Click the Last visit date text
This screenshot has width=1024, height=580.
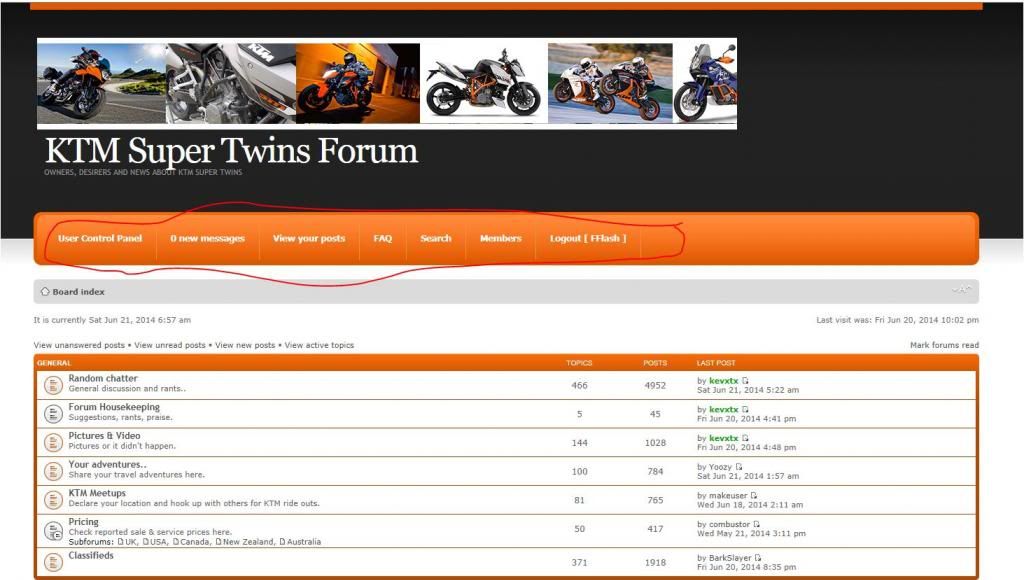point(897,320)
